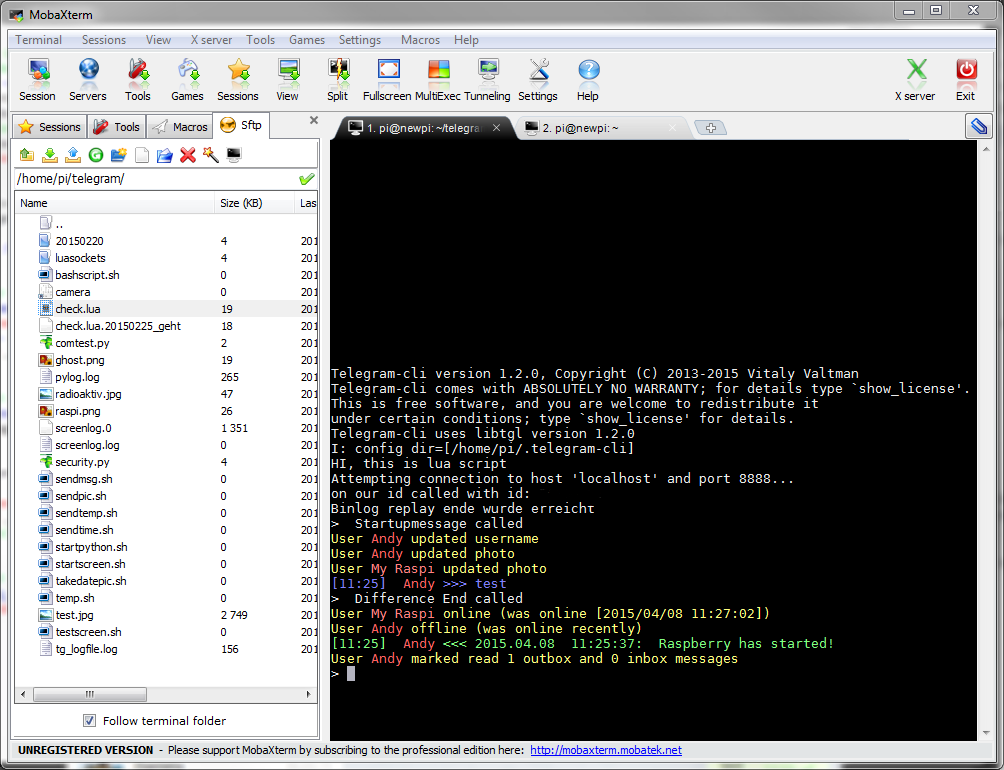The height and width of the screenshot is (770, 1004).
Task: Select comtest.py file
Action: pyautogui.click(x=82, y=343)
